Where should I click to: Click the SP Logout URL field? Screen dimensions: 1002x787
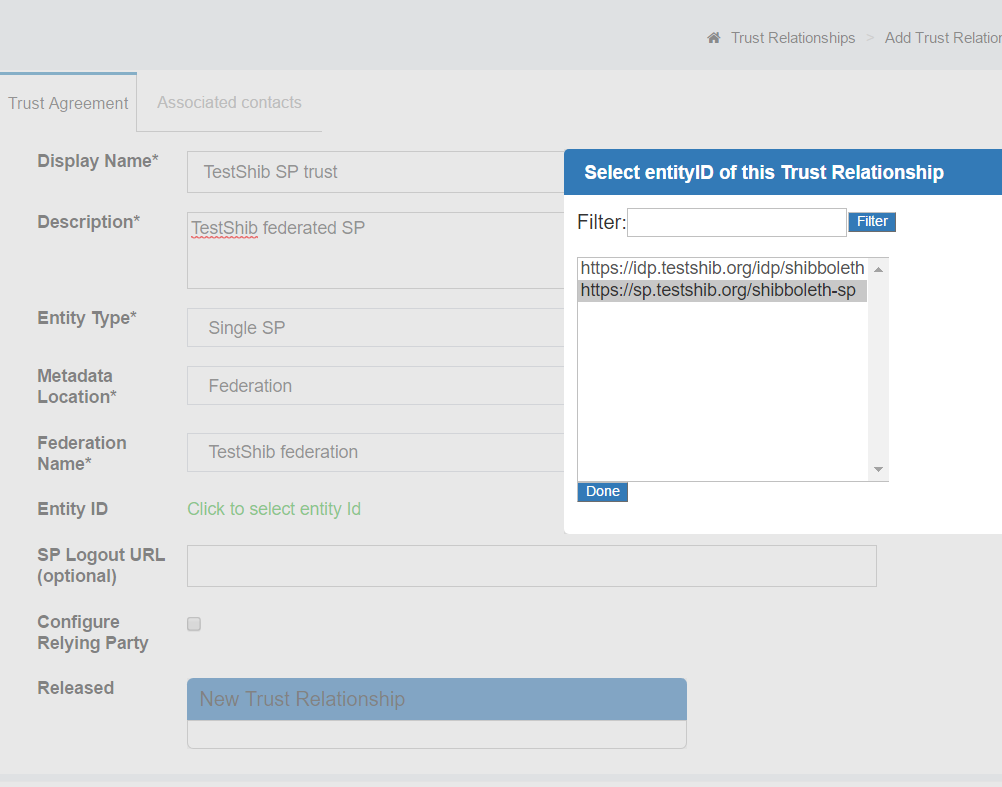point(531,566)
